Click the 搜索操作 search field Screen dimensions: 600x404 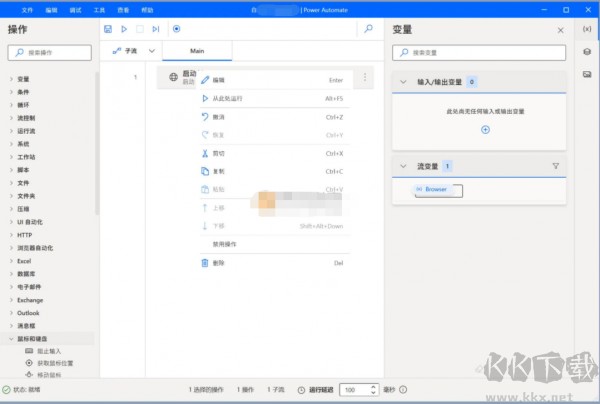[x=52, y=52]
